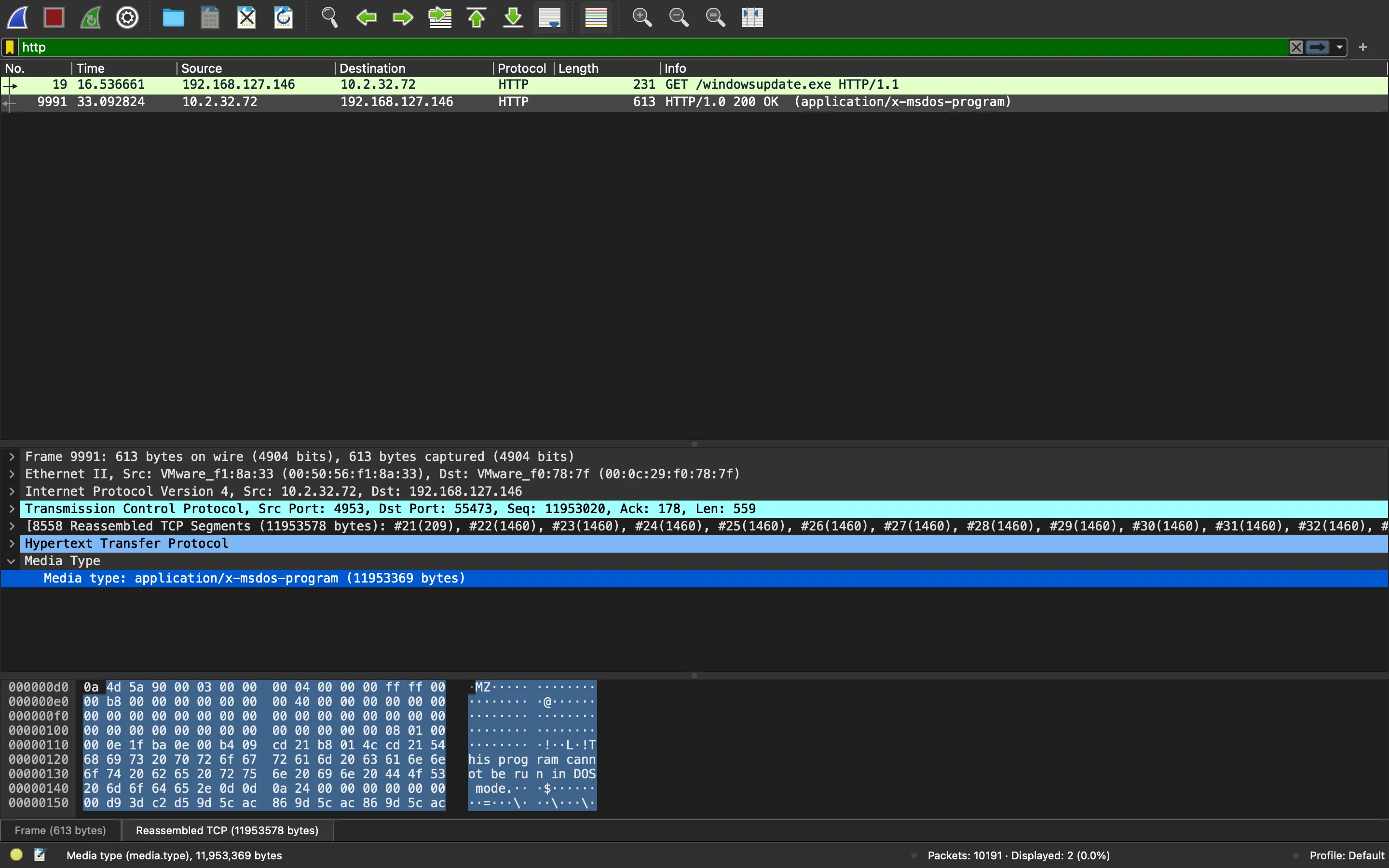Expand the Frame 9991 details
The height and width of the screenshot is (868, 1389).
tap(12, 457)
